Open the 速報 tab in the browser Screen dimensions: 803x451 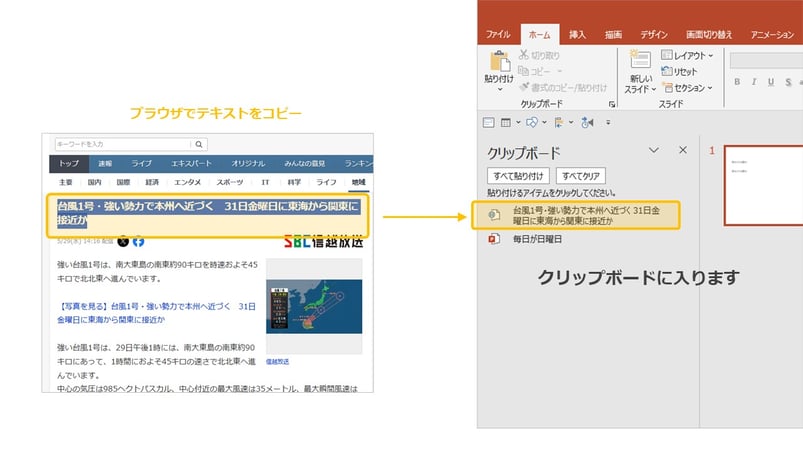[105, 163]
